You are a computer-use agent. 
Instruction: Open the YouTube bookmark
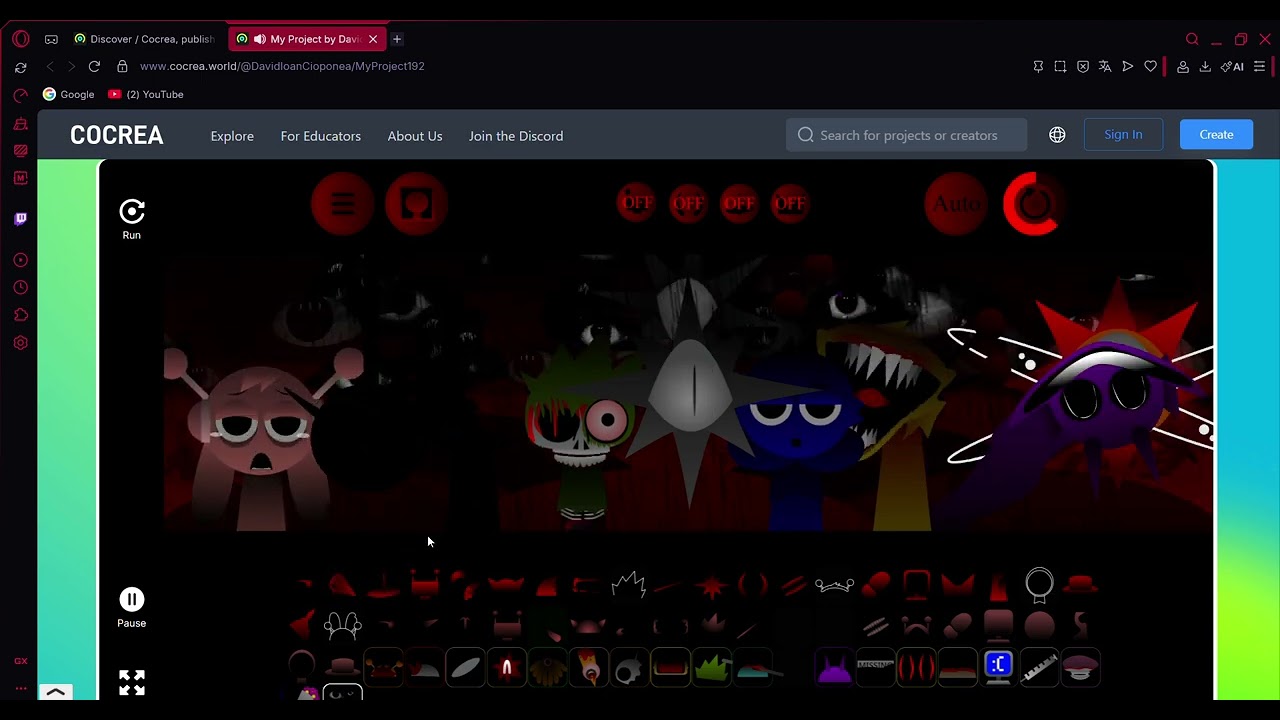click(146, 94)
